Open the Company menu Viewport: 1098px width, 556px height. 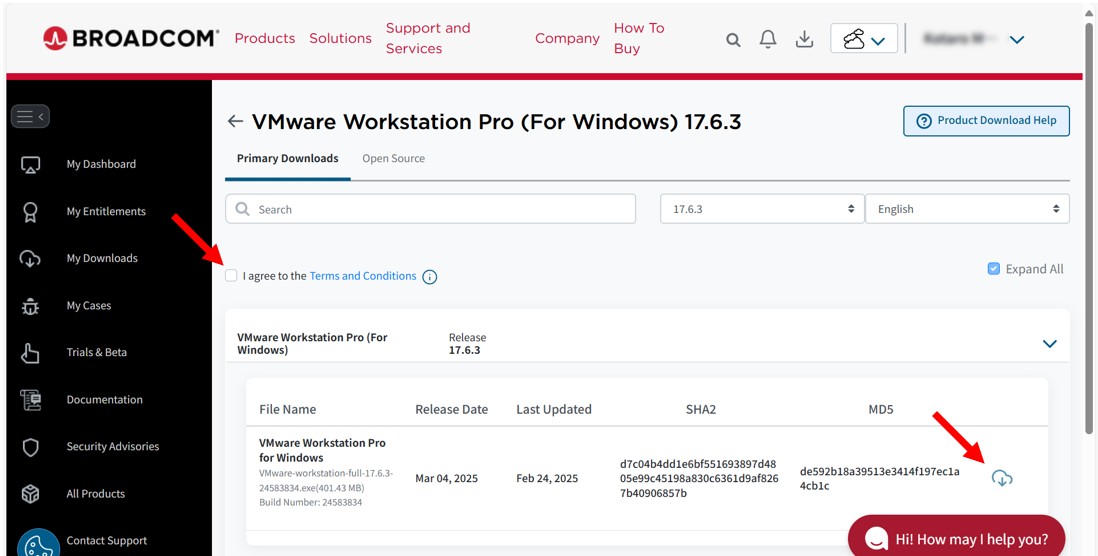pyautogui.click(x=567, y=39)
